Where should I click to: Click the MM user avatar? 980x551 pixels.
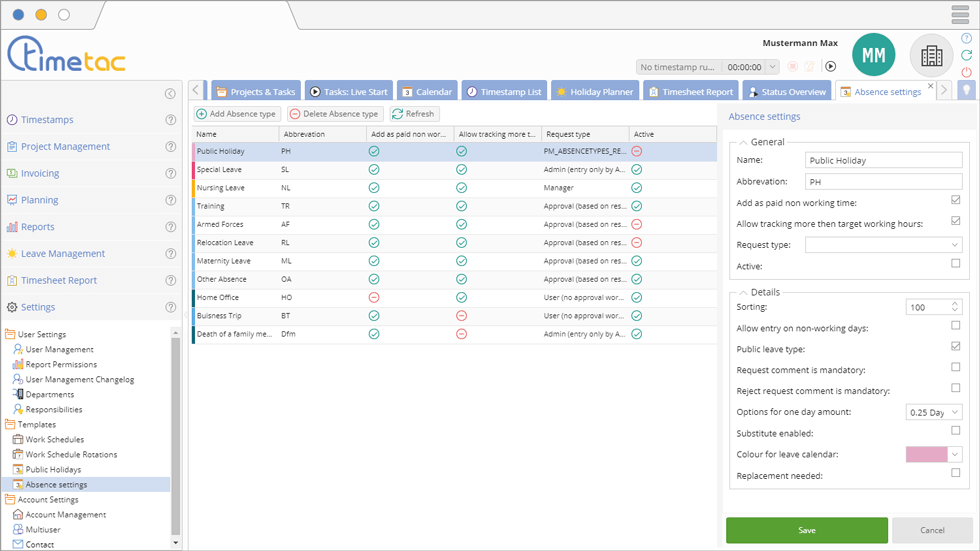pyautogui.click(x=873, y=56)
